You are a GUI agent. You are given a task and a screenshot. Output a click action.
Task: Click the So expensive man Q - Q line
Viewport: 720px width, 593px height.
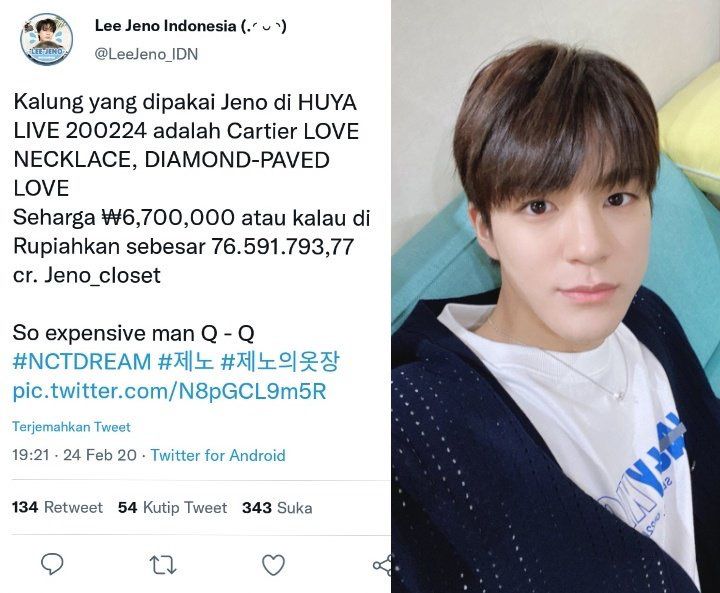click(x=133, y=333)
